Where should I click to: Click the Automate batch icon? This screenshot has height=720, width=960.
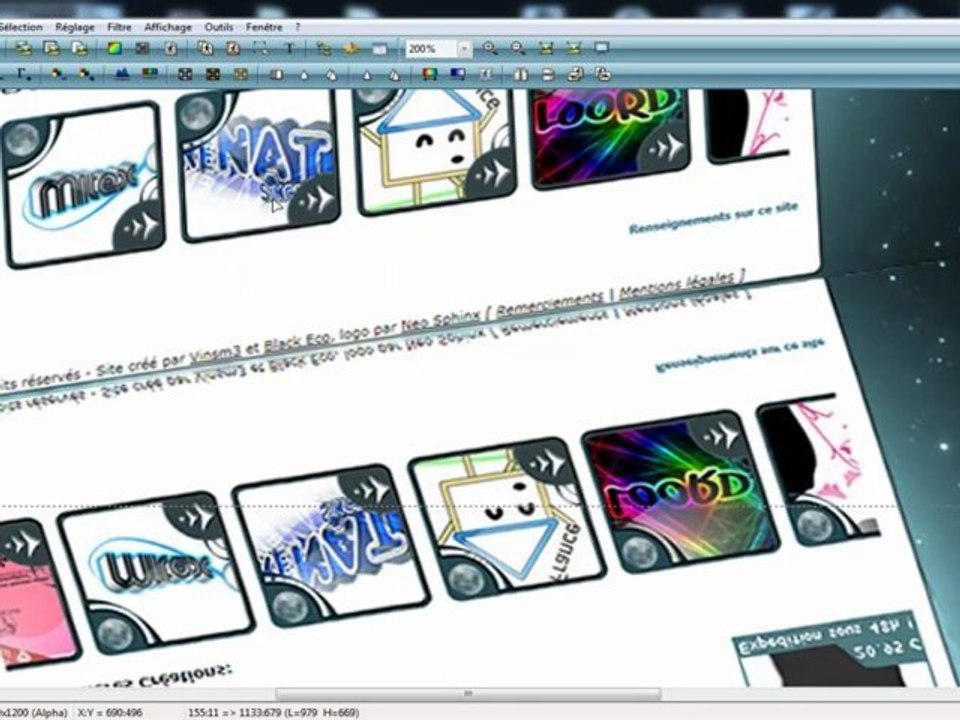coord(351,48)
